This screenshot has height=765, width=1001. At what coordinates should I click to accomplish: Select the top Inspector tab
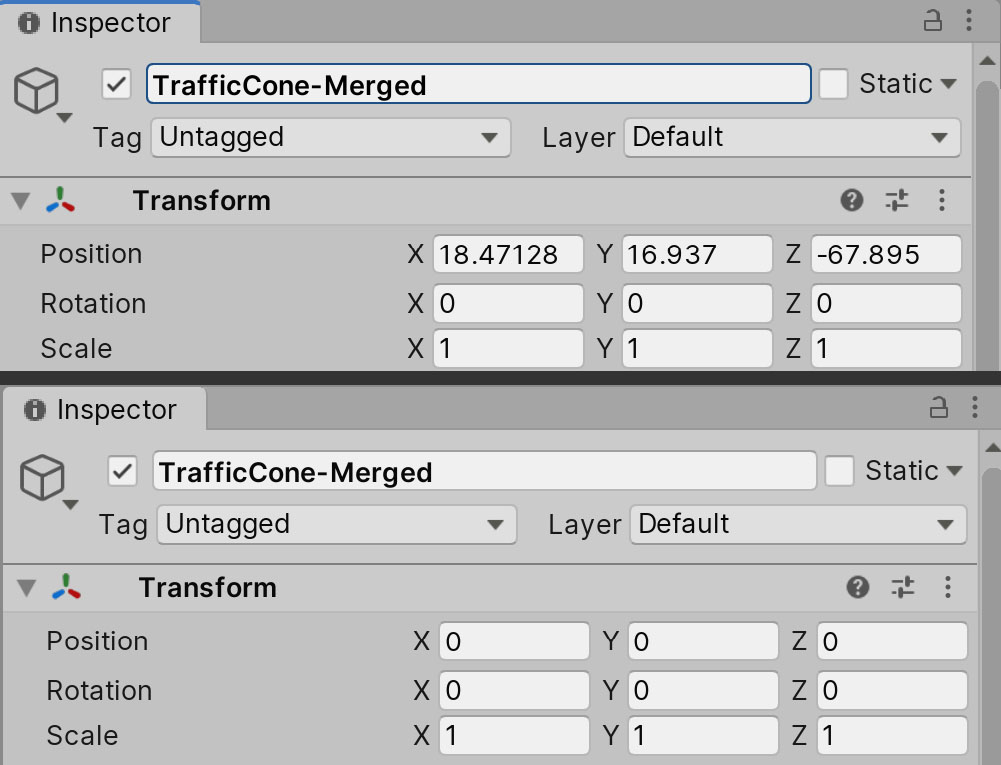[x=97, y=23]
